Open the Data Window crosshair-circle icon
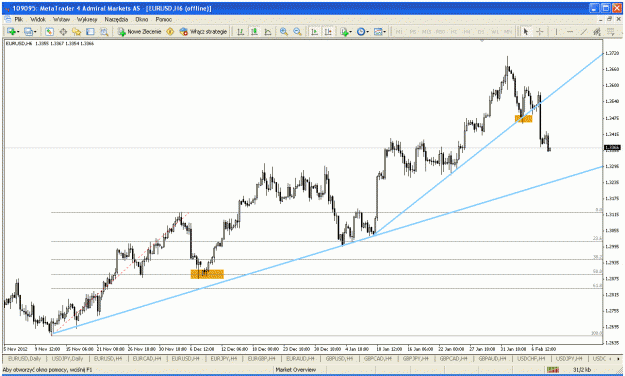This screenshot has width=625, height=376. point(63,31)
